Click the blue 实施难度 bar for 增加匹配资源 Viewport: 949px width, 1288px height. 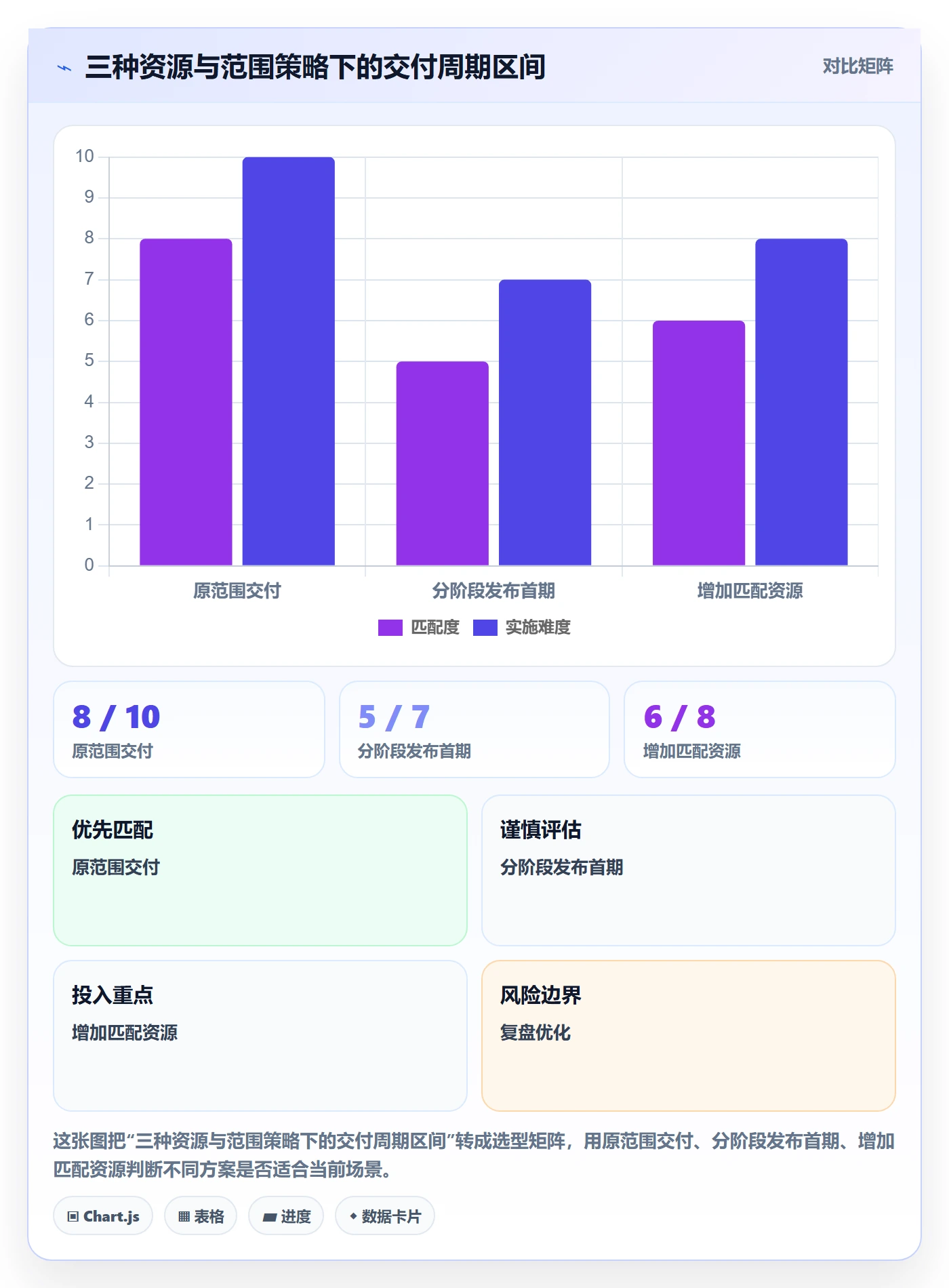(x=801, y=402)
